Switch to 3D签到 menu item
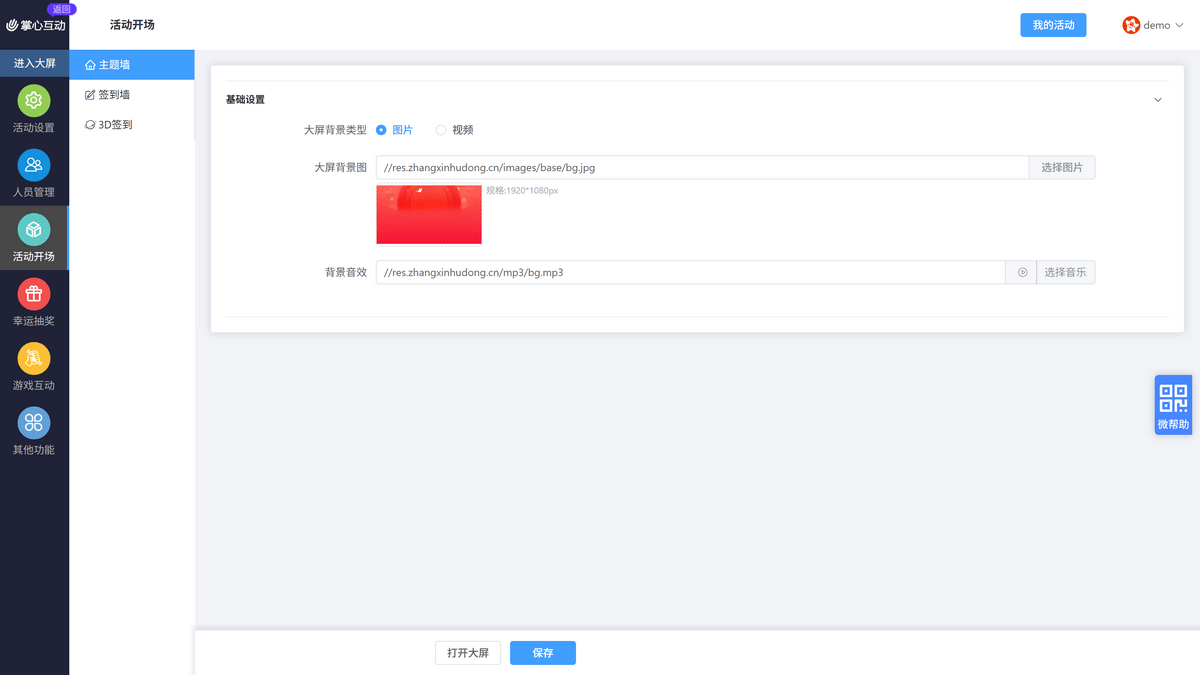The width and height of the screenshot is (1200, 675). pos(132,125)
